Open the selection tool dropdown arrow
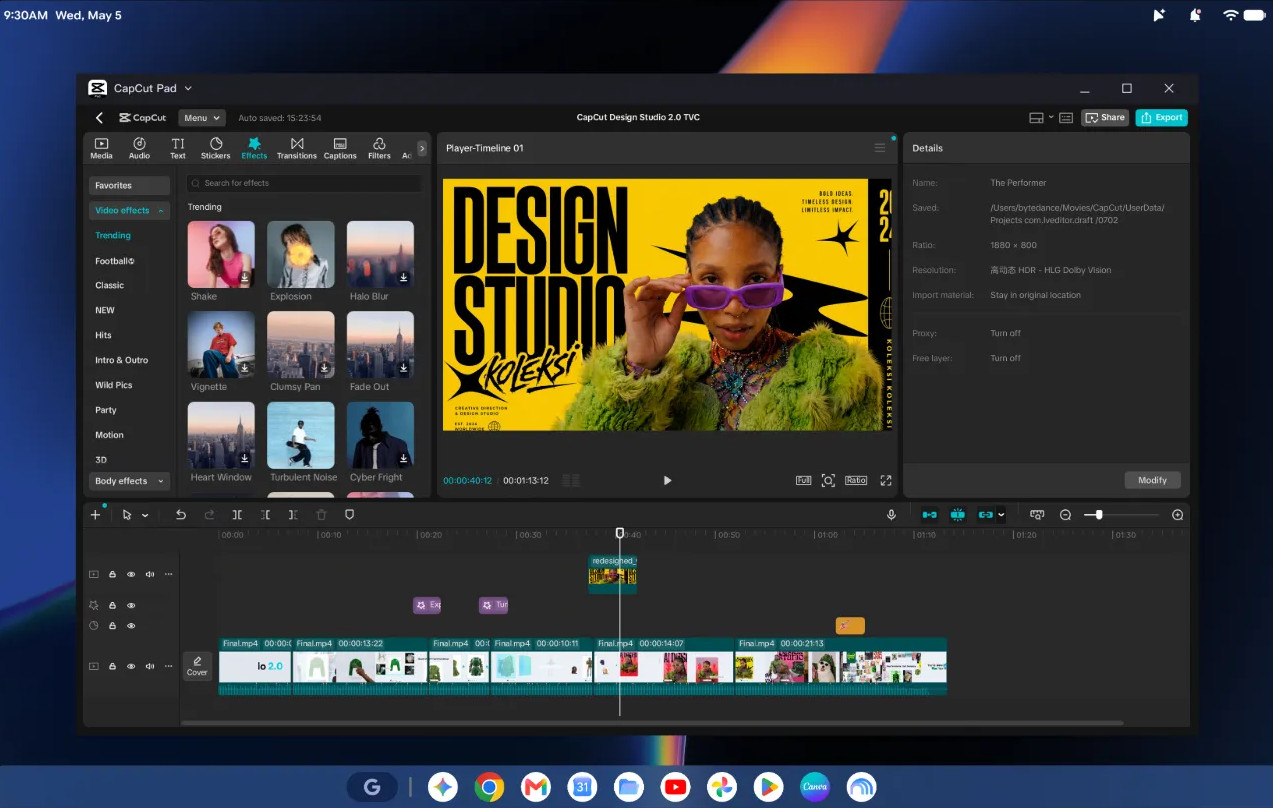 click(145, 515)
